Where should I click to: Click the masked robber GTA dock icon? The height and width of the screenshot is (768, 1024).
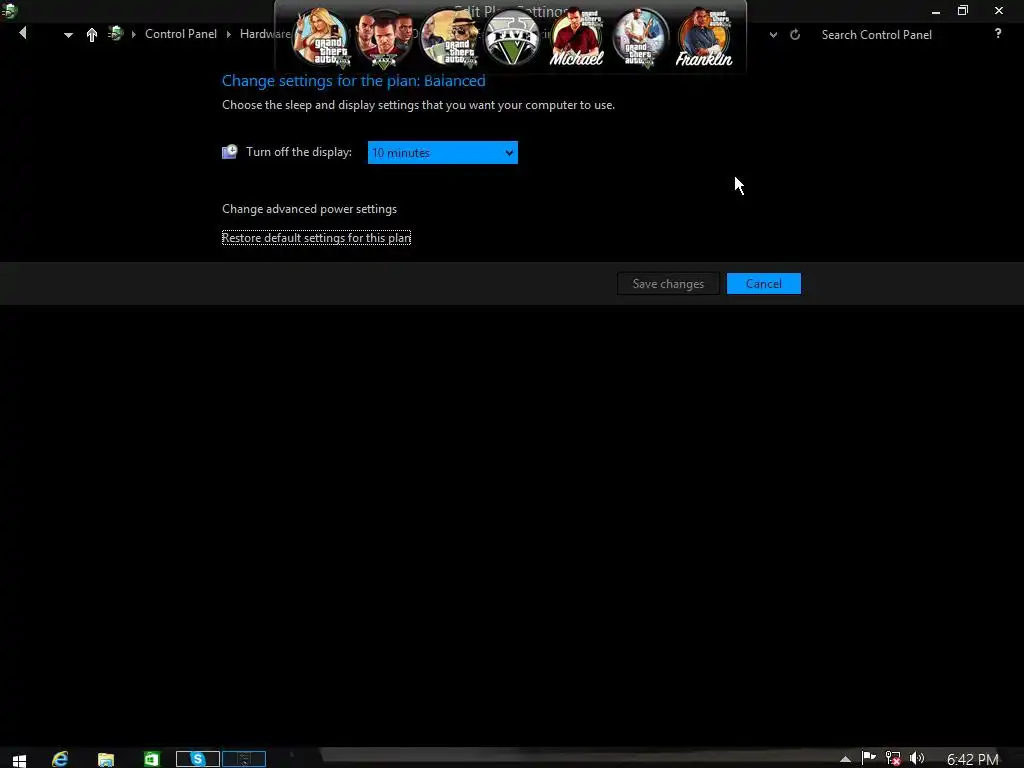click(449, 38)
